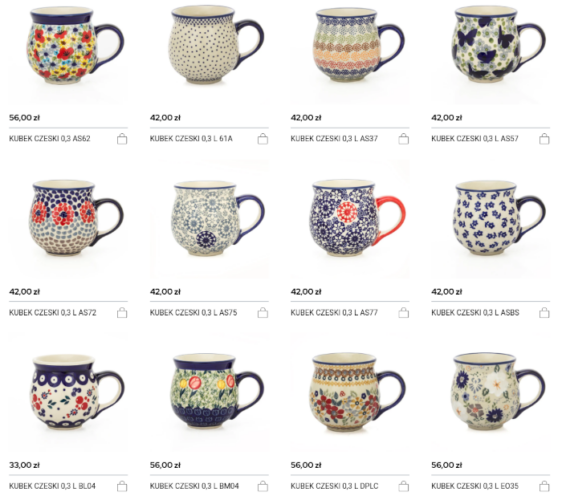This screenshot has width=562, height=500.
Task: Add KUBEK CZESKI 0,3 AS62 to cart
Action: click(122, 139)
